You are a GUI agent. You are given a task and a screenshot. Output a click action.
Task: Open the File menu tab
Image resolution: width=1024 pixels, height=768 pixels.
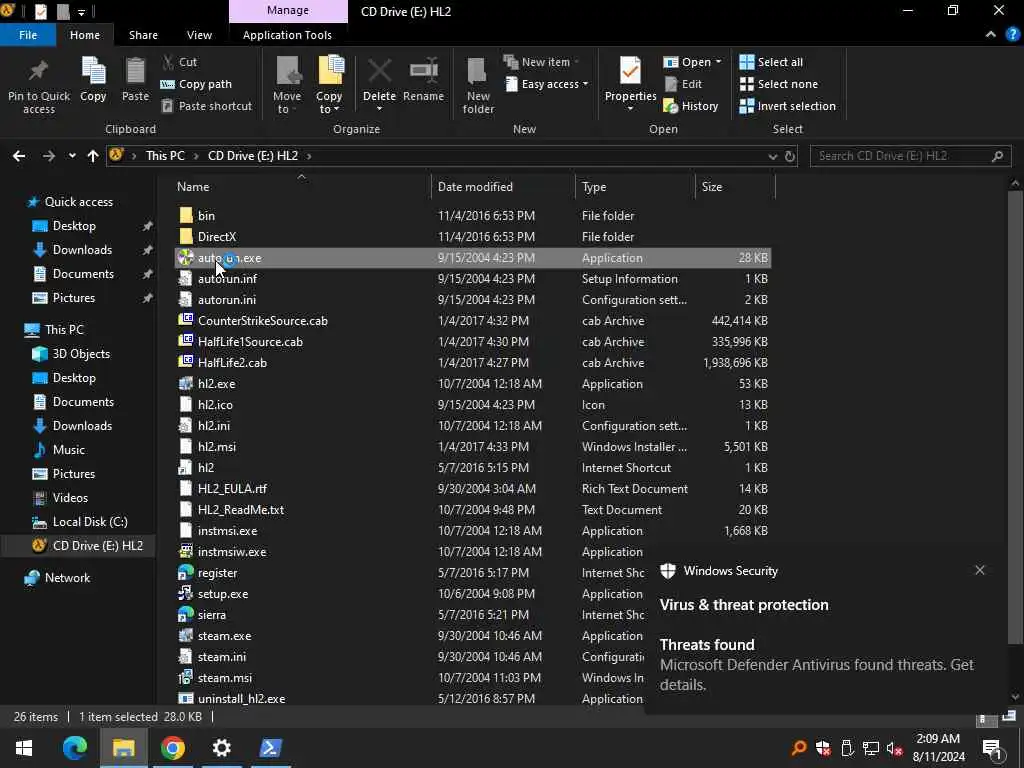[x=28, y=35]
